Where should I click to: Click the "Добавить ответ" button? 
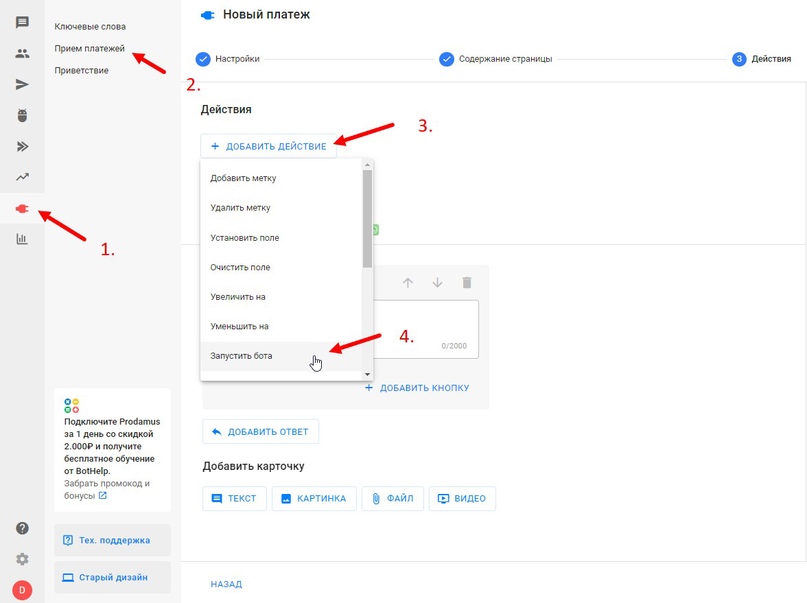tap(260, 432)
